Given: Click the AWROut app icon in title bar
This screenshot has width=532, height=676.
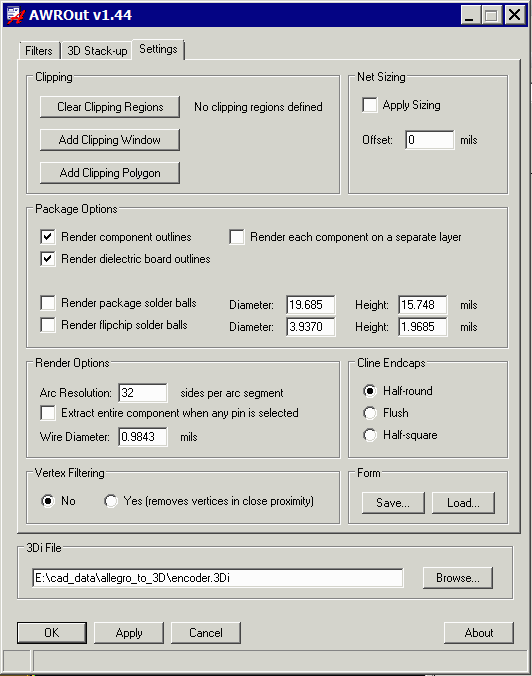Looking at the screenshot, I should 15,15.
